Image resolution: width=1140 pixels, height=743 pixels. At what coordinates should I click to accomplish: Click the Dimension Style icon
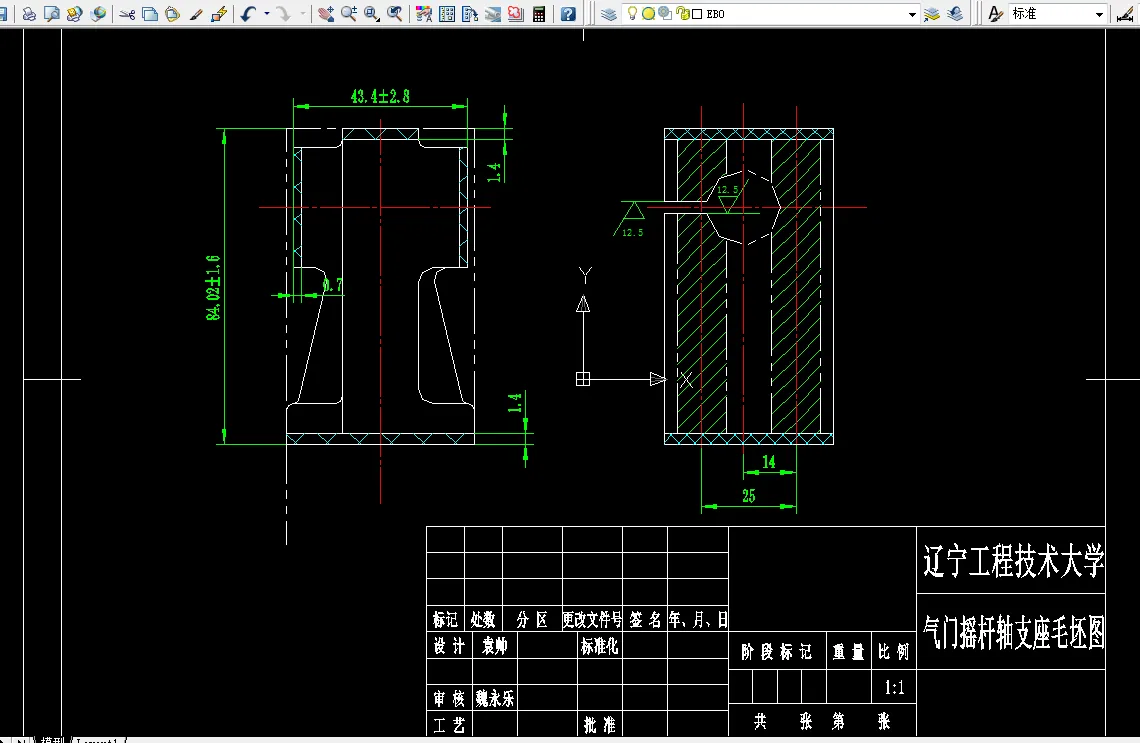click(1124, 14)
